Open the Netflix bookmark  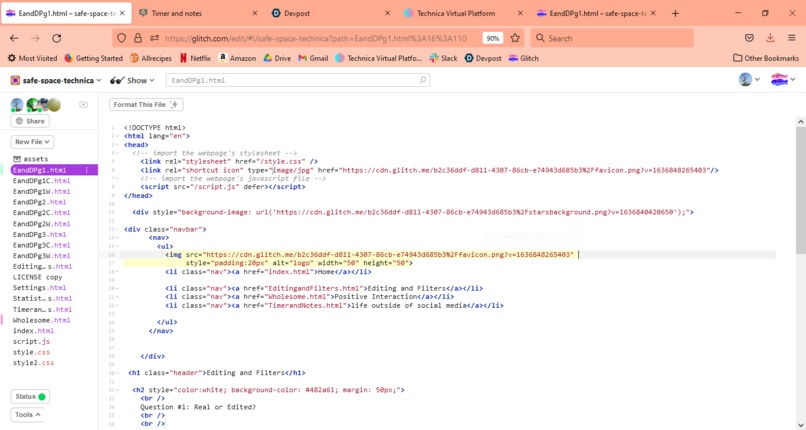[195, 58]
